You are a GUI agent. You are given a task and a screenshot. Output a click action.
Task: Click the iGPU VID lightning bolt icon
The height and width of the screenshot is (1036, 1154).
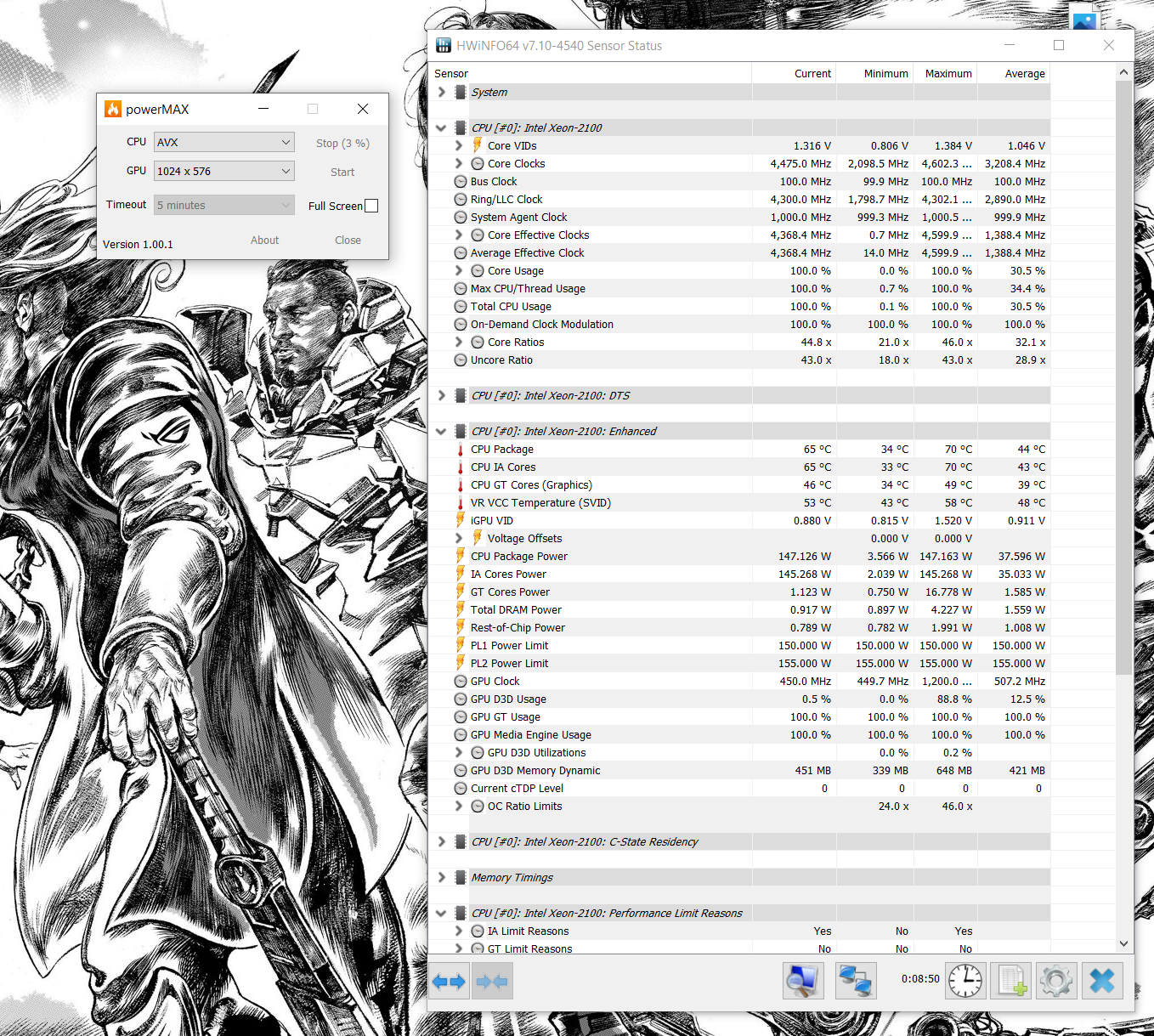tap(461, 520)
